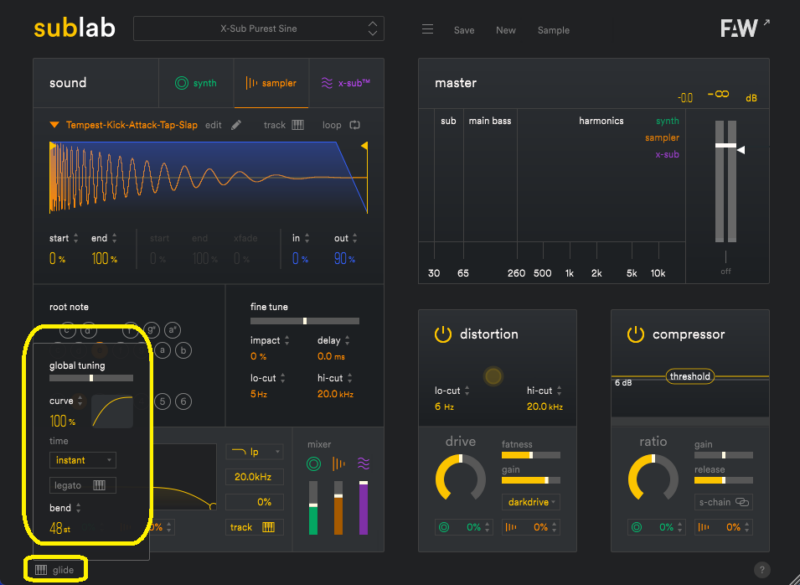Open the darkdrive distortion type dropdown
This screenshot has width=800, height=585.
point(531,501)
